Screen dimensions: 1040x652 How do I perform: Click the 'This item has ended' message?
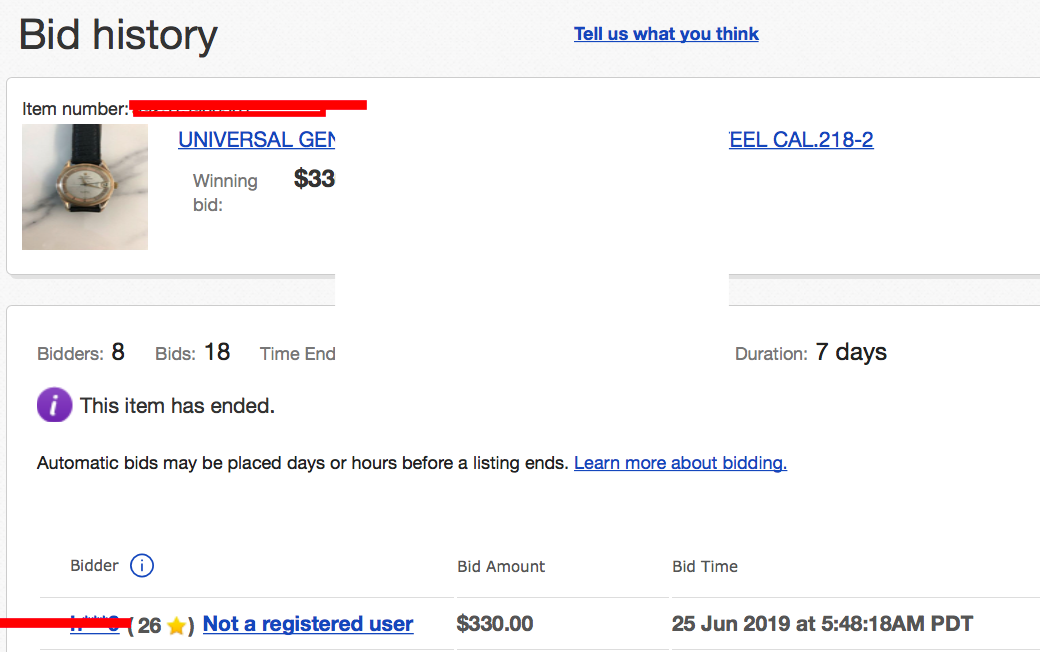(x=177, y=406)
